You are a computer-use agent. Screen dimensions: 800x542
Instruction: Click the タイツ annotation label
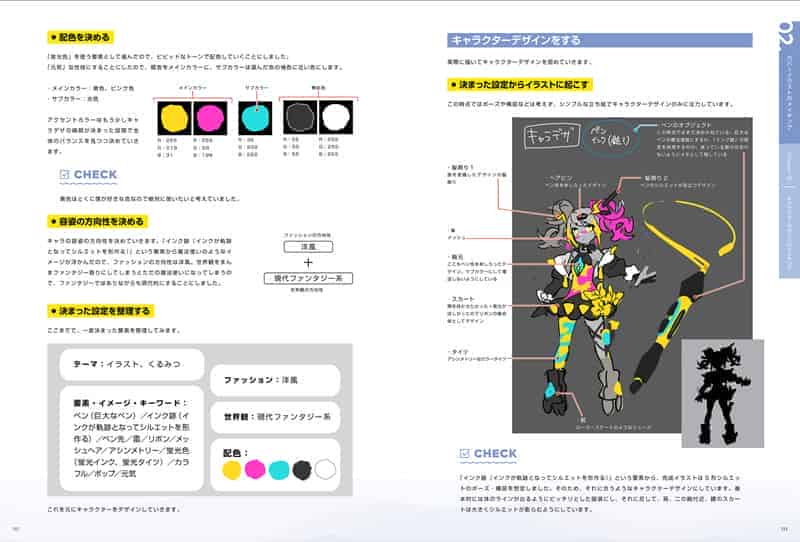459,352
